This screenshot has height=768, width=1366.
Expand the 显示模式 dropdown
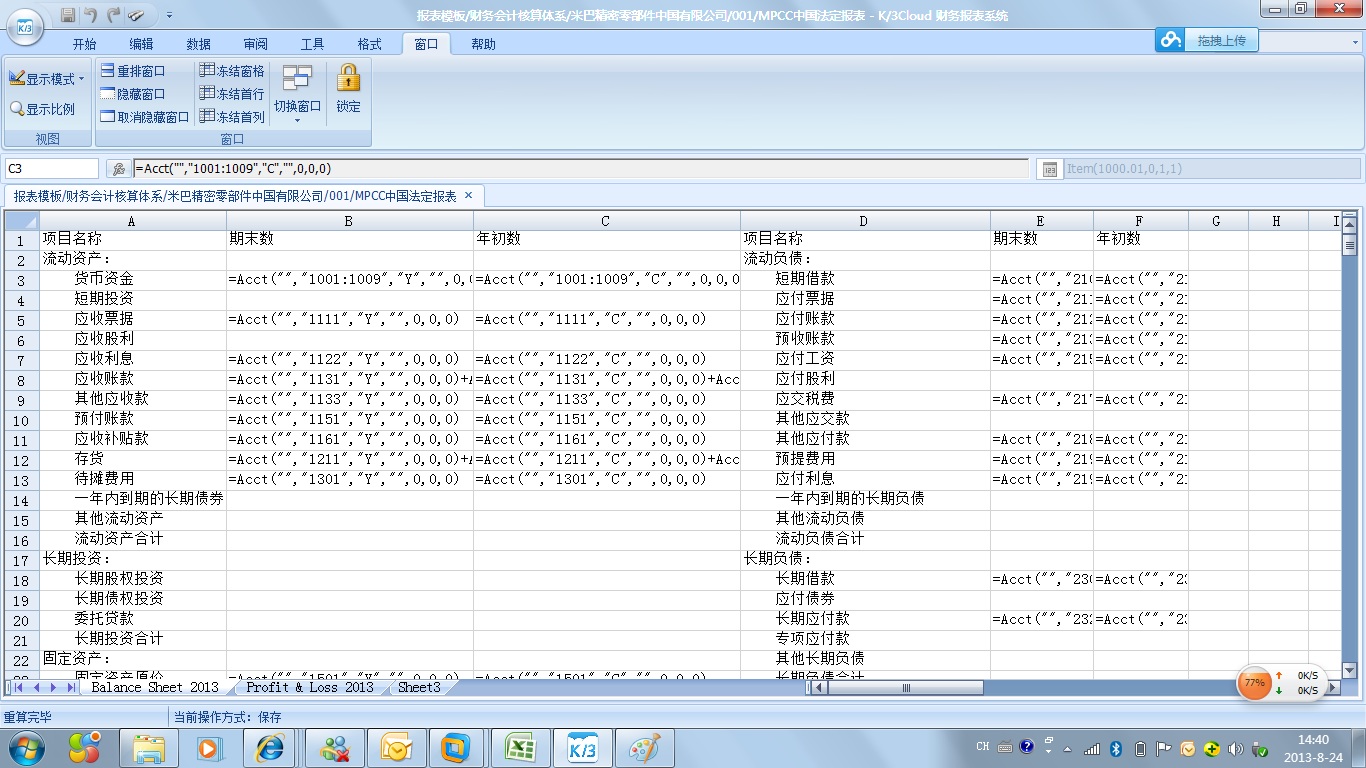coord(47,79)
